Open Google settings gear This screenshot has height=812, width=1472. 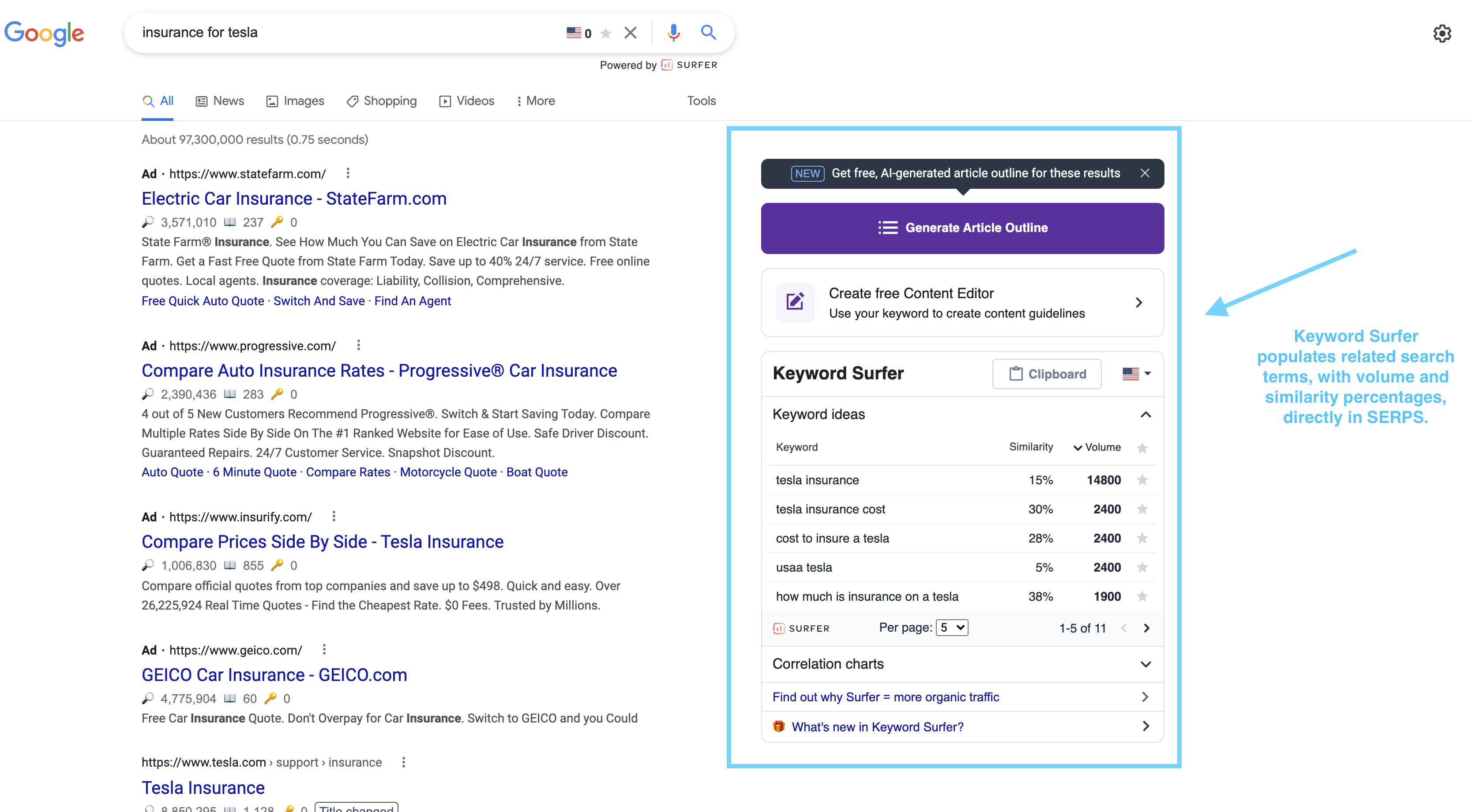pyautogui.click(x=1442, y=33)
